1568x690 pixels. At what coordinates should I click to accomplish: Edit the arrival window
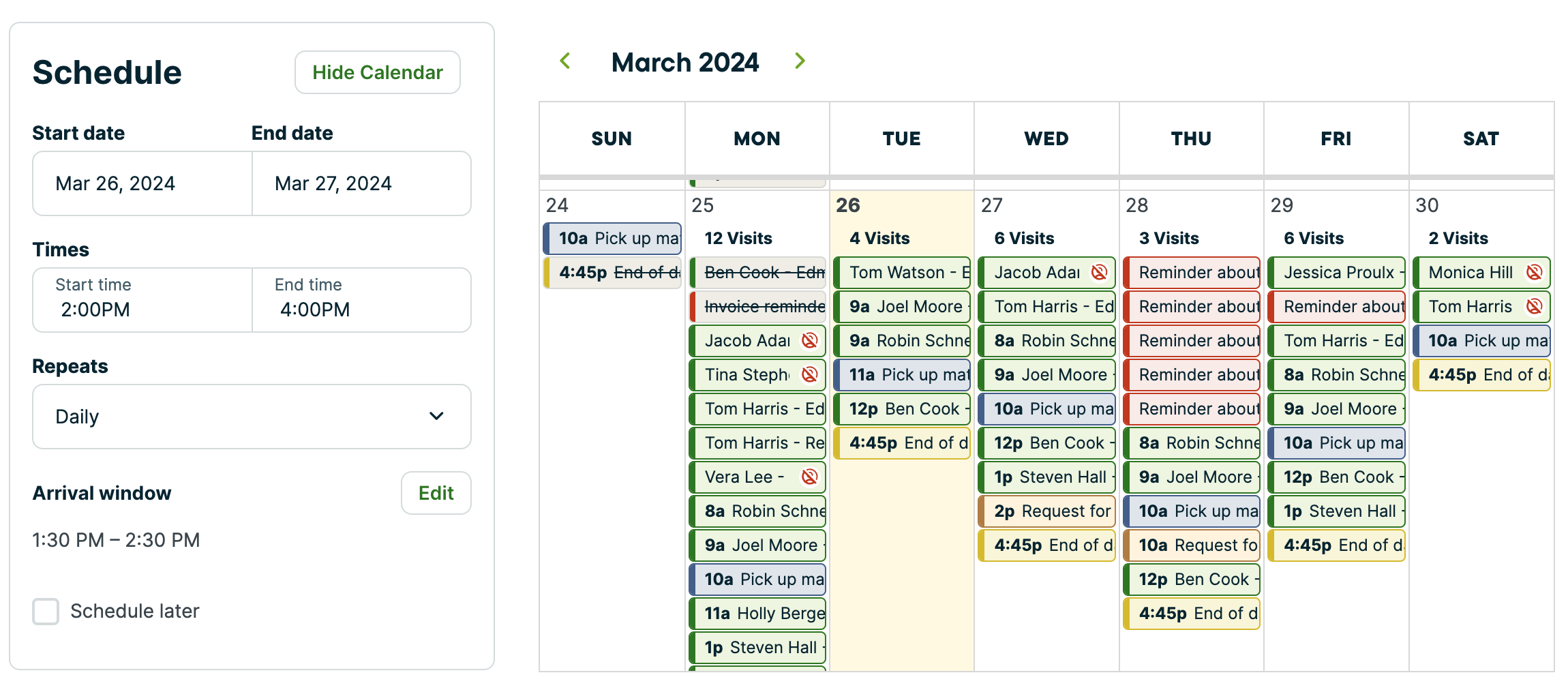pyautogui.click(x=436, y=493)
